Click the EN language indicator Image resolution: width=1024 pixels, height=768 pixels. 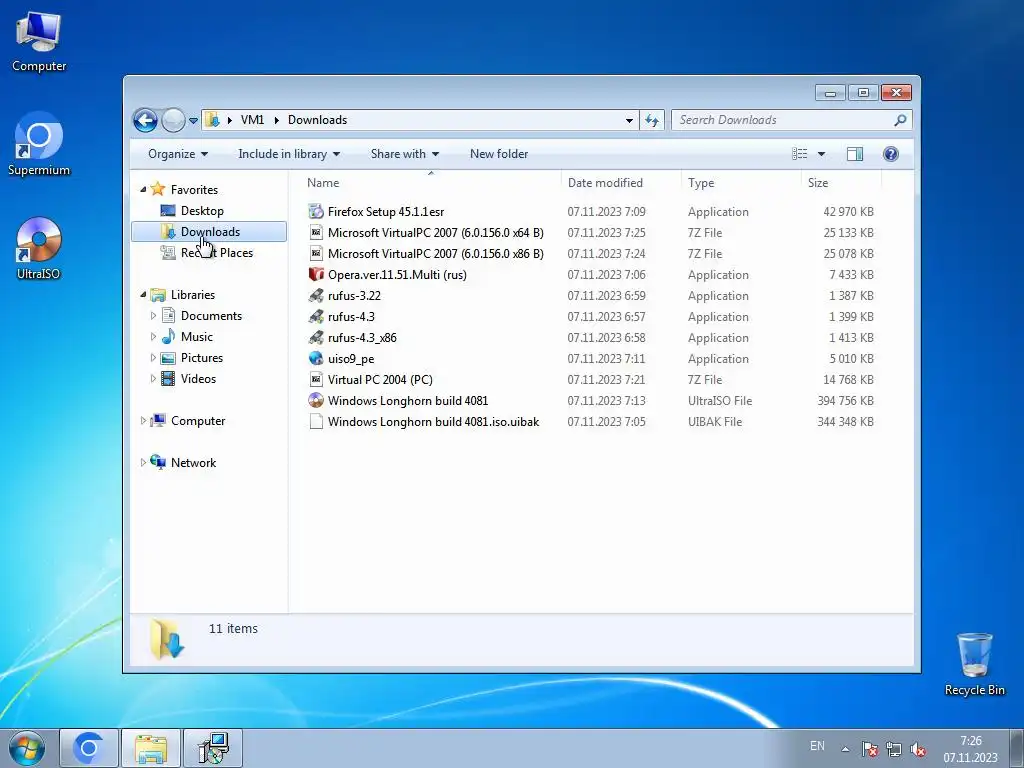[x=817, y=746]
